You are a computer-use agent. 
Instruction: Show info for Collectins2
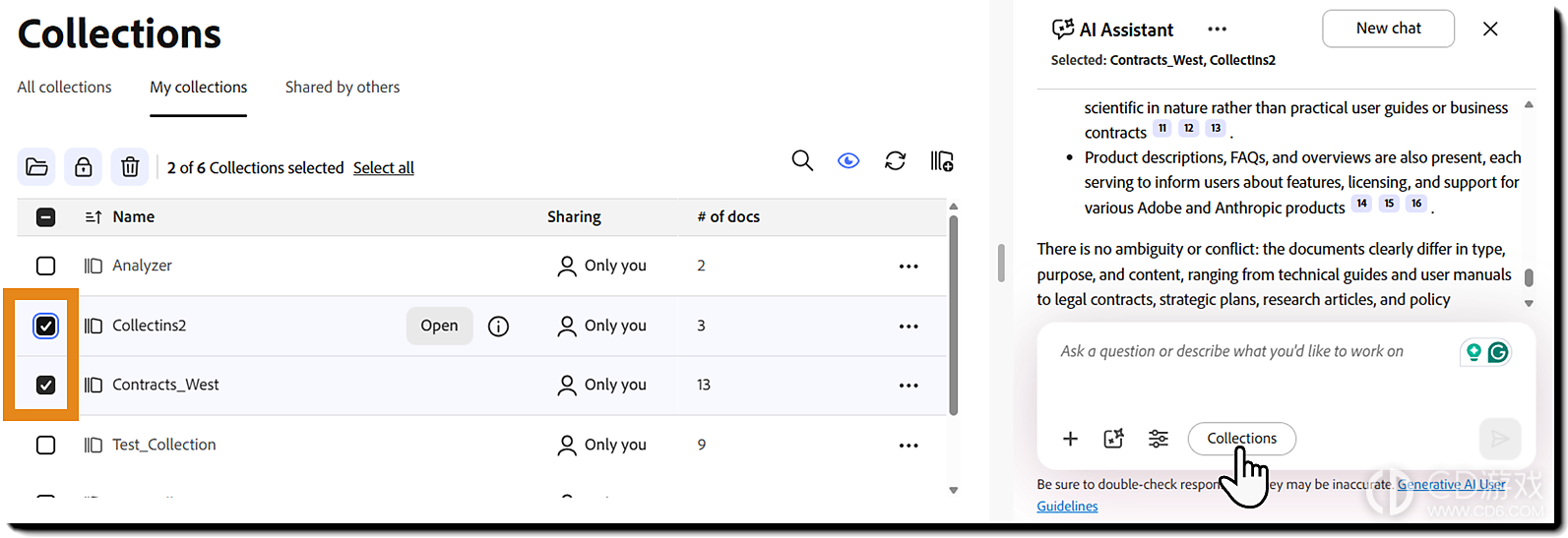(x=499, y=326)
